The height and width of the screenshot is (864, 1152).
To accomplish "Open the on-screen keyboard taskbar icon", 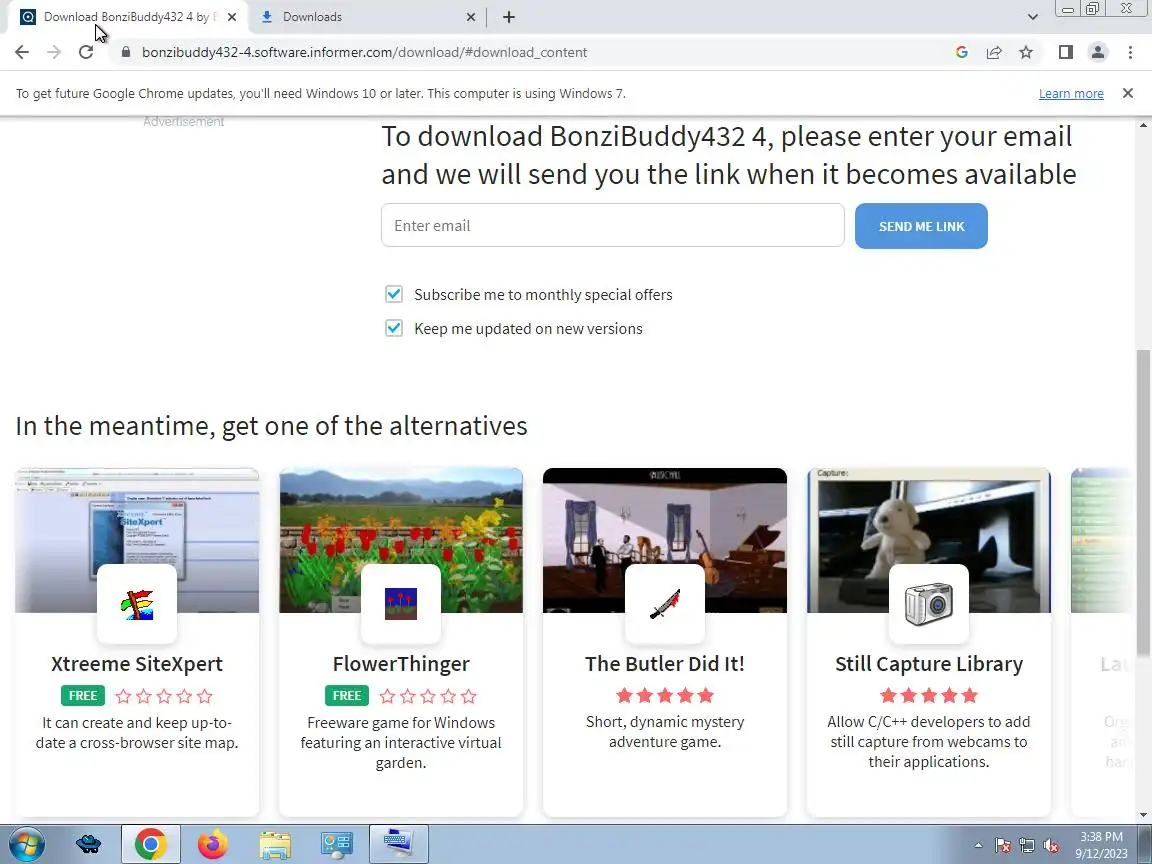I will click(399, 844).
